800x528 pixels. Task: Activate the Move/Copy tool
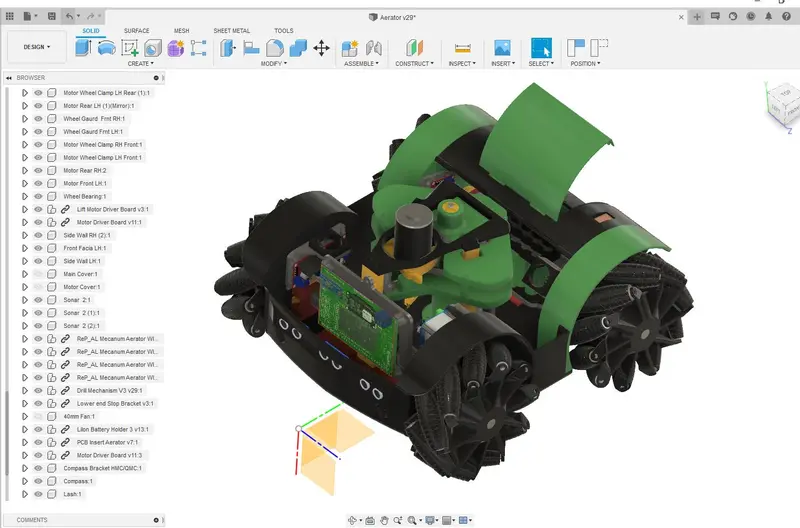click(321, 48)
